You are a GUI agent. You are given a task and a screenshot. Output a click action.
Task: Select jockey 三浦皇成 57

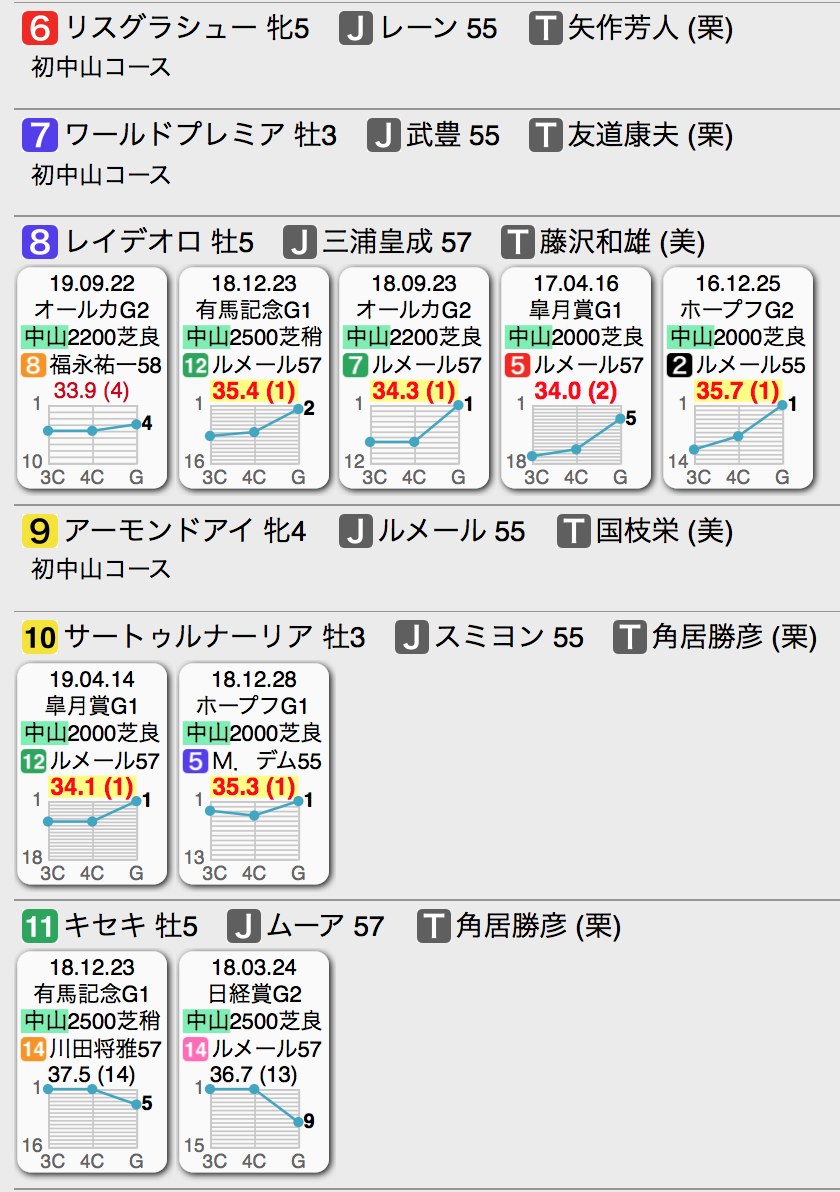click(397, 243)
